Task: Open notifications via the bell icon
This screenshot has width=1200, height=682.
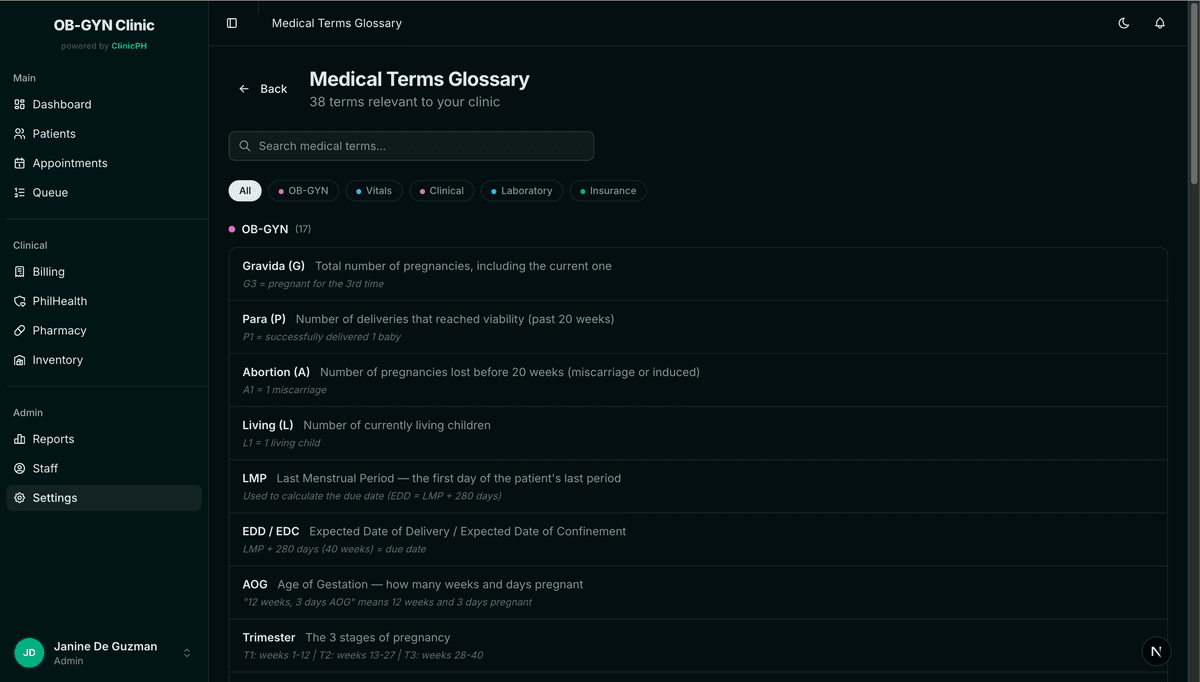Action: pyautogui.click(x=1159, y=22)
